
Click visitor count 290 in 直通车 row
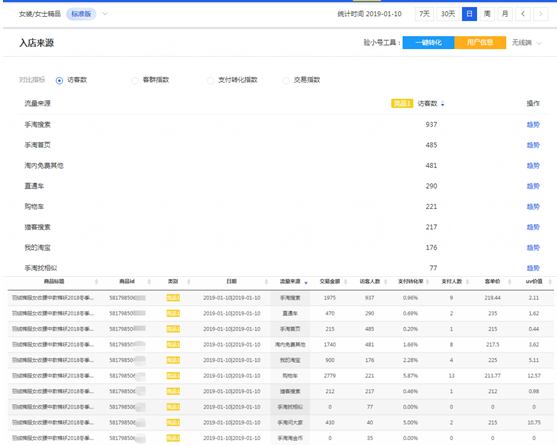coord(431,186)
